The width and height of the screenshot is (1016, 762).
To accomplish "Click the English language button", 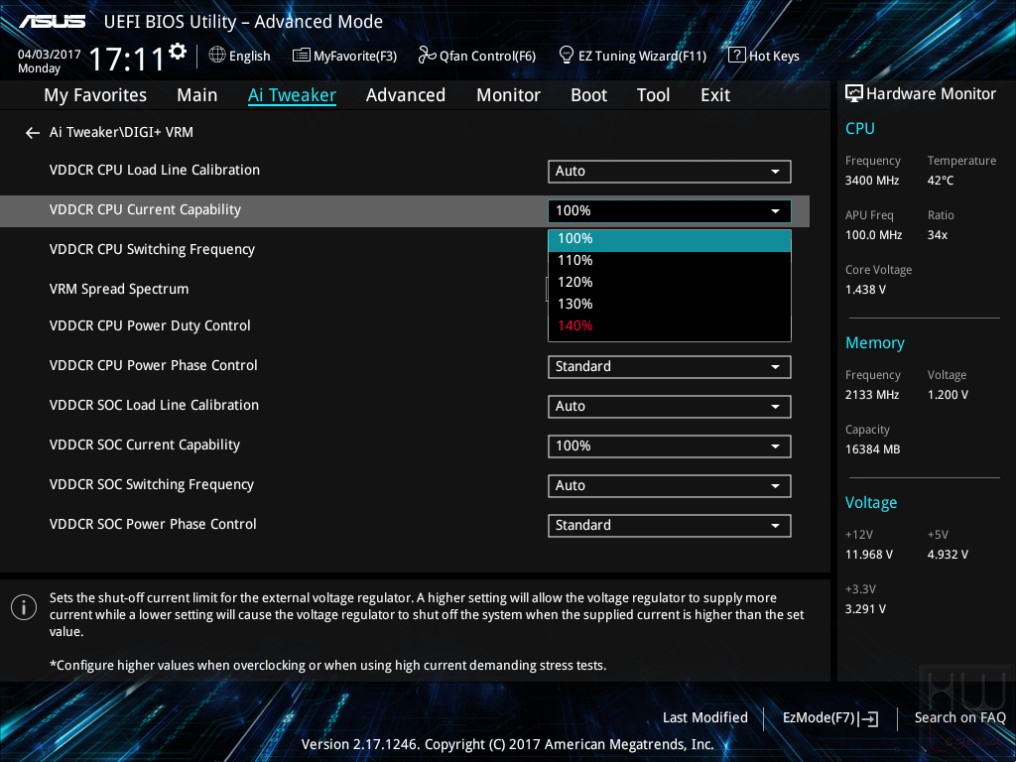I will [249, 56].
